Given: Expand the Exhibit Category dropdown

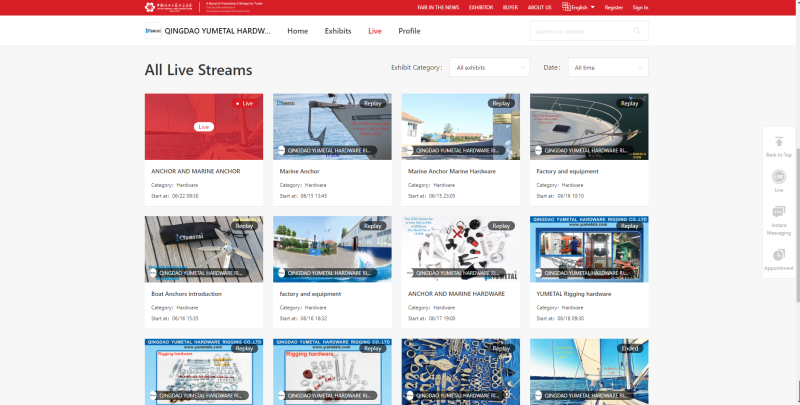Looking at the screenshot, I should pos(489,67).
